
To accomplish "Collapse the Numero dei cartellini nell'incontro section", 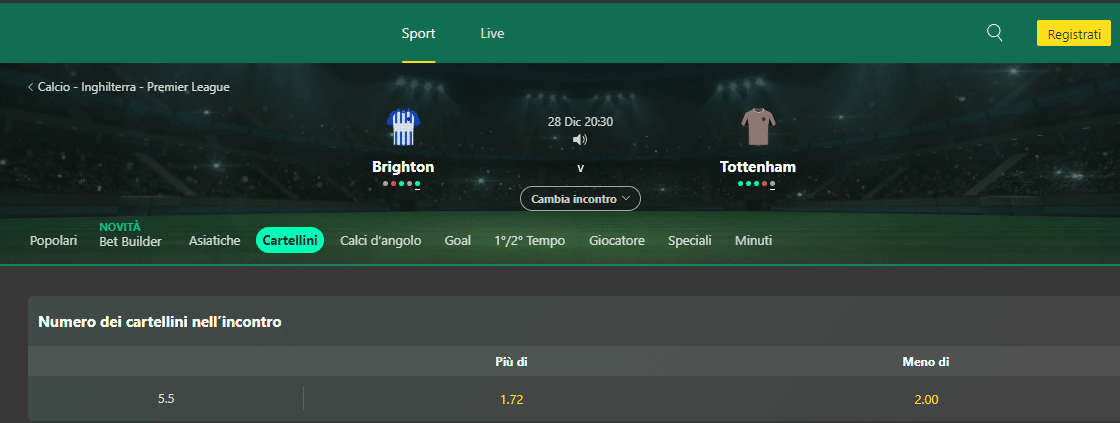I will pos(160,322).
